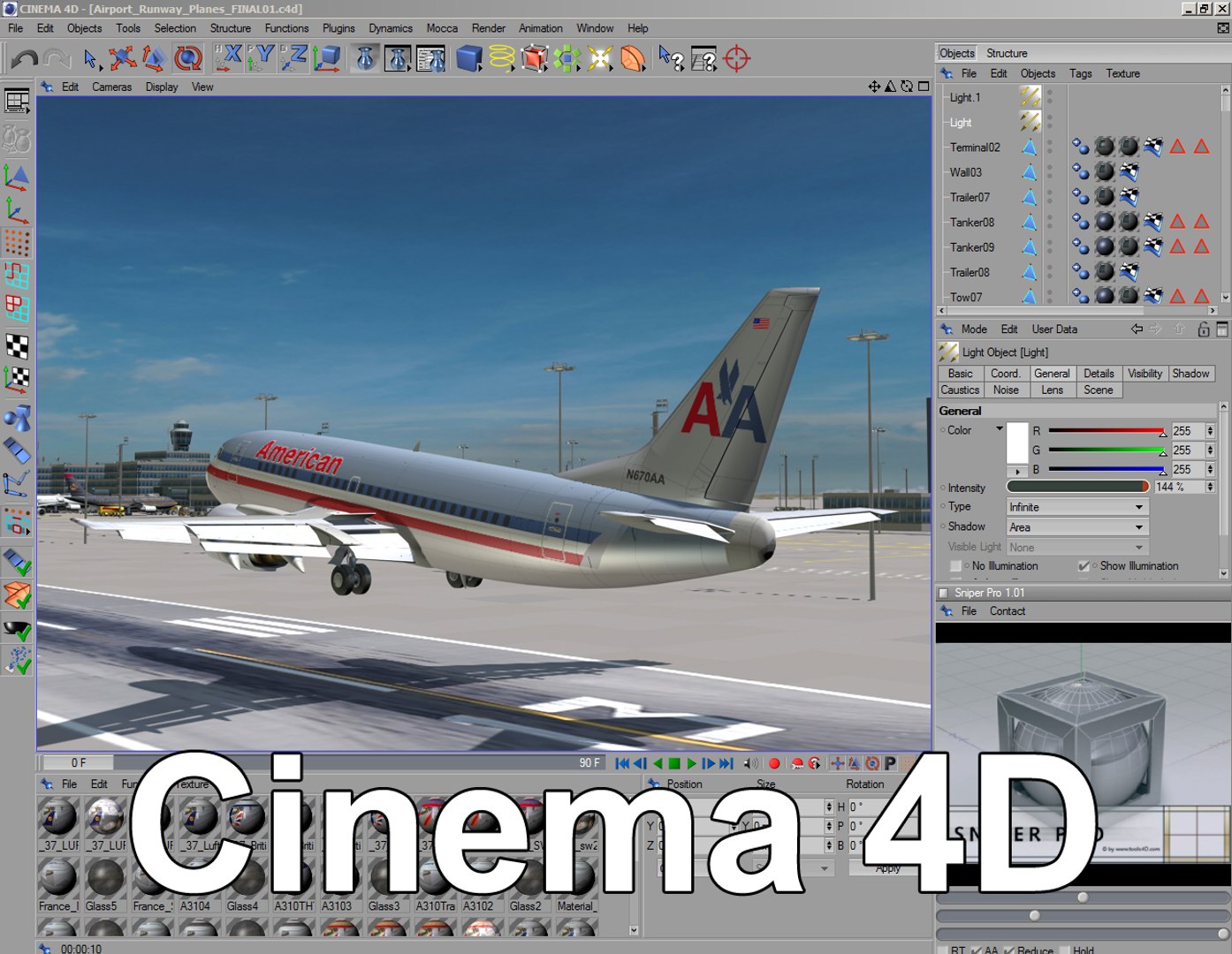Expand the Color mode arrow
The image size is (1232, 954).
coord(1000,429)
